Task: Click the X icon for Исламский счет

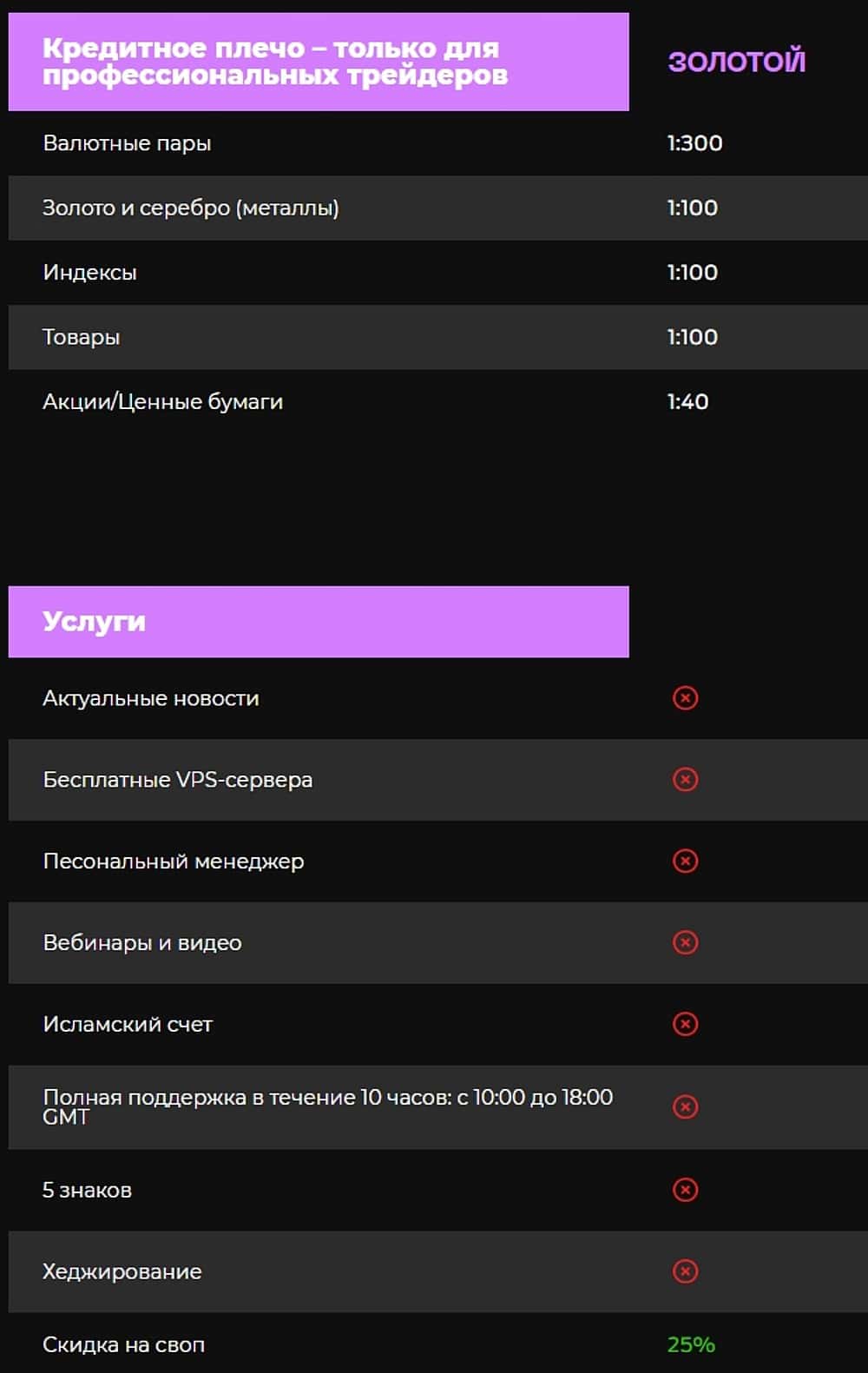Action: click(x=685, y=1024)
